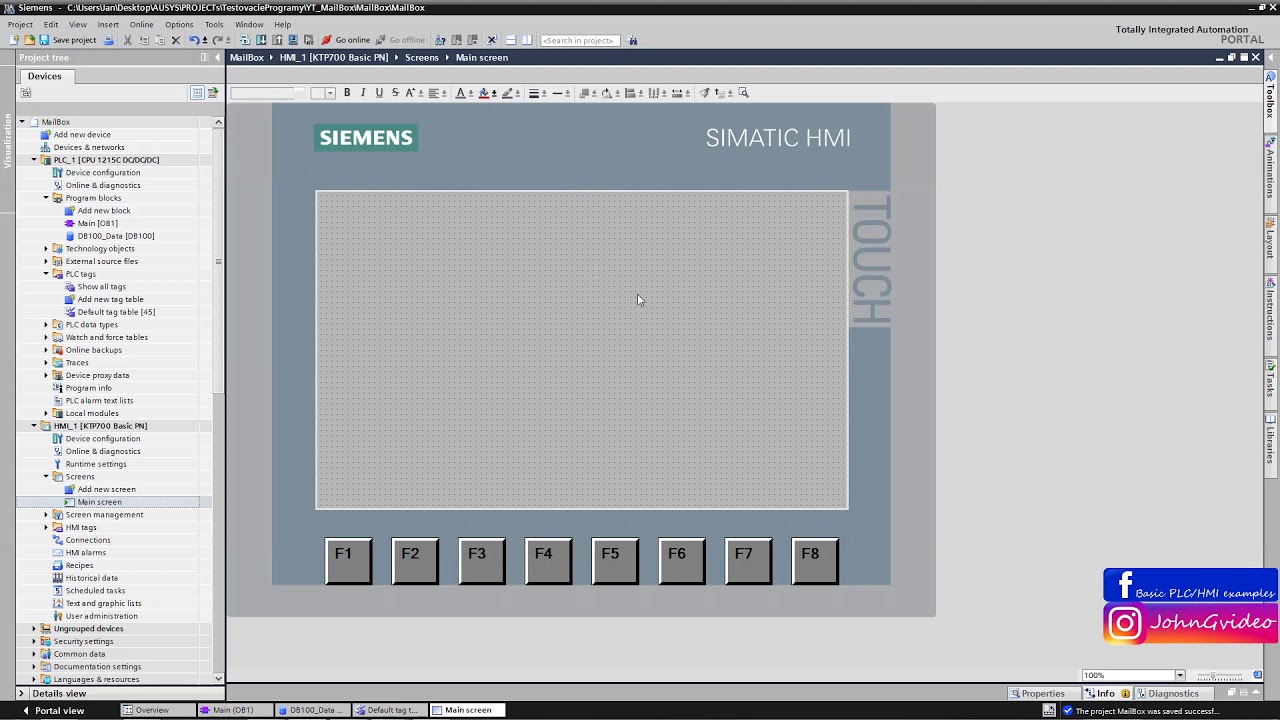Click the cut scissors icon

coord(127,40)
